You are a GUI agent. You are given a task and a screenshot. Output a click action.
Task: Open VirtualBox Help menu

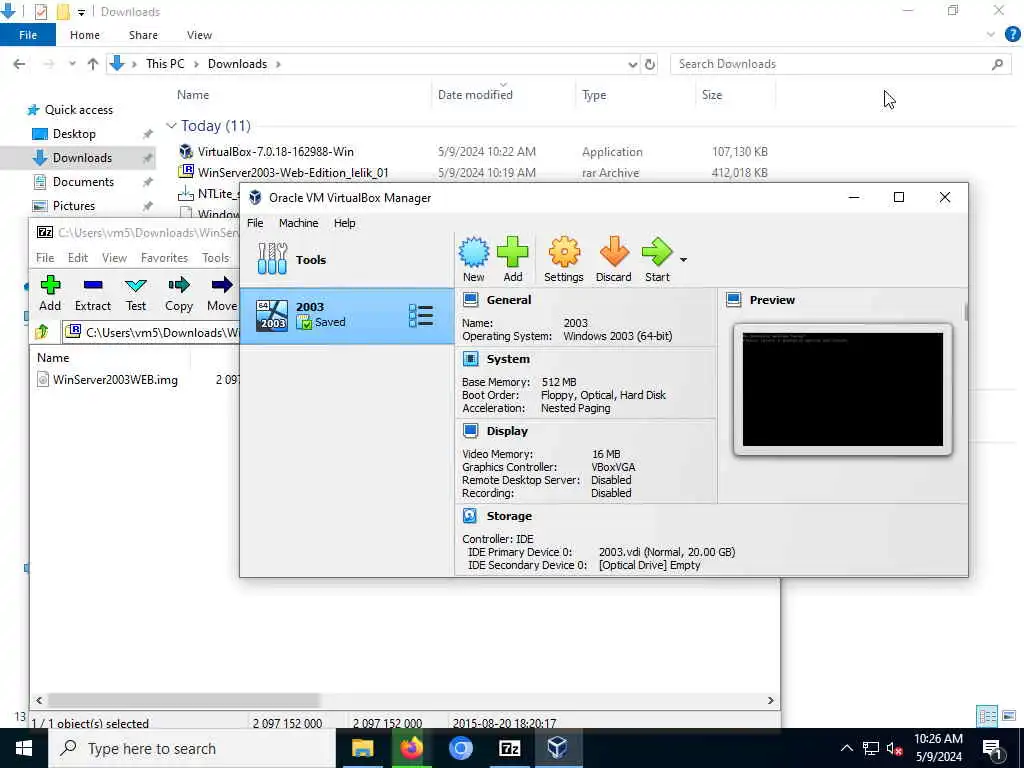[344, 223]
